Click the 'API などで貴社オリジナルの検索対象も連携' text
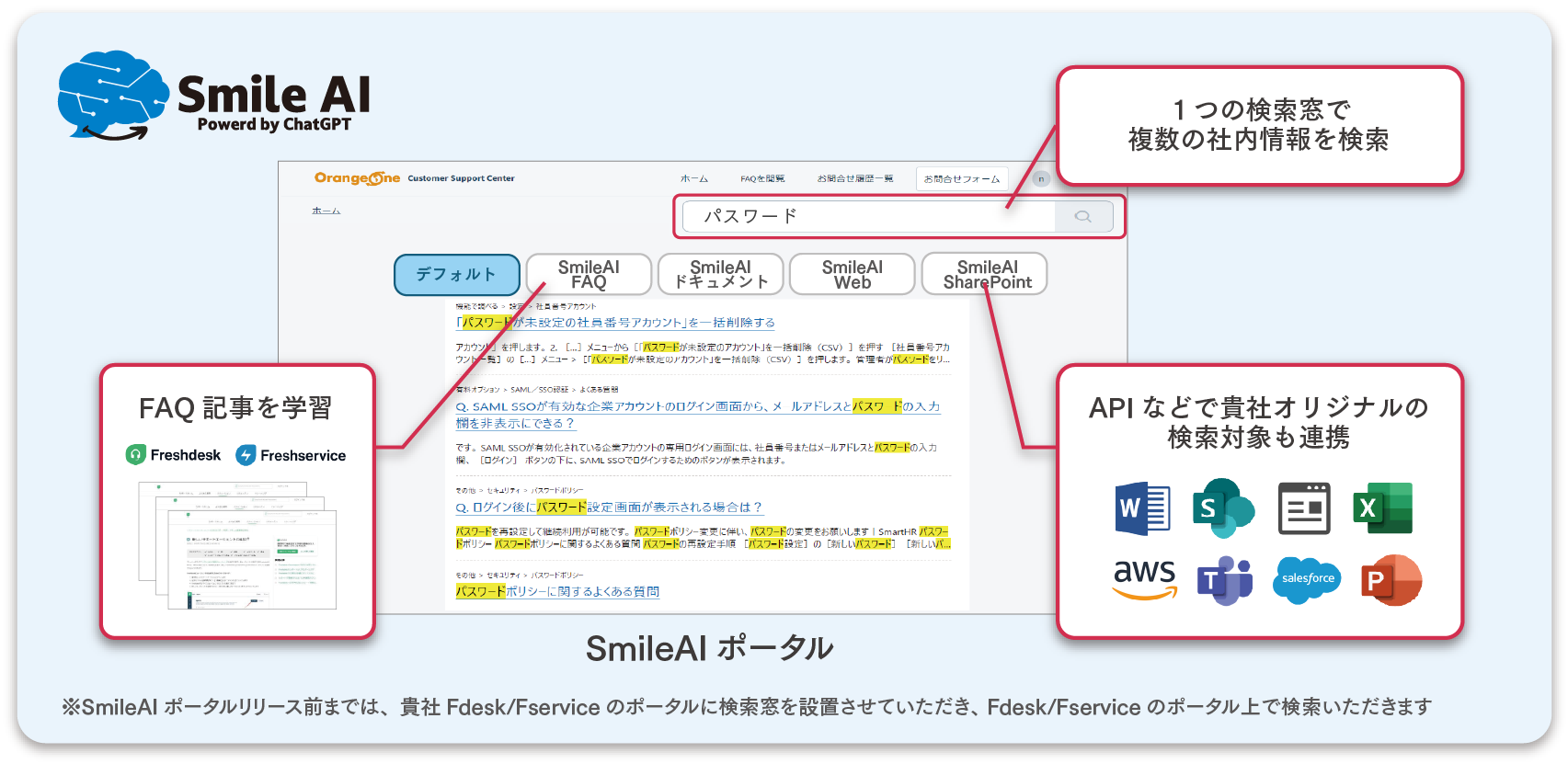Image resolution: width=1568 pixels, height=764 pixels. (1259, 422)
